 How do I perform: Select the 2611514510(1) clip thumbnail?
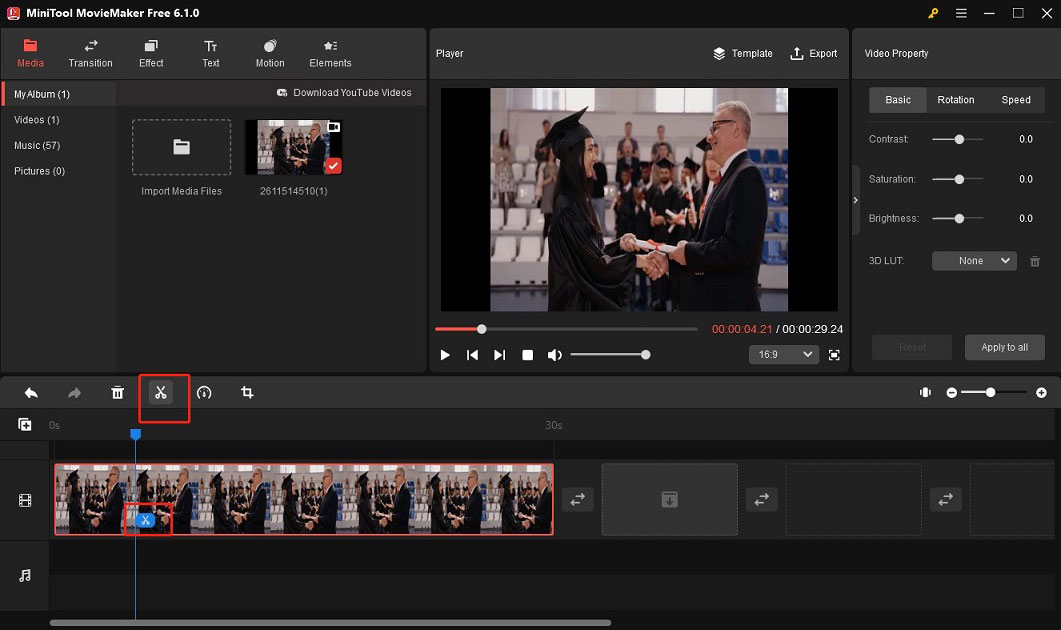pyautogui.click(x=293, y=147)
